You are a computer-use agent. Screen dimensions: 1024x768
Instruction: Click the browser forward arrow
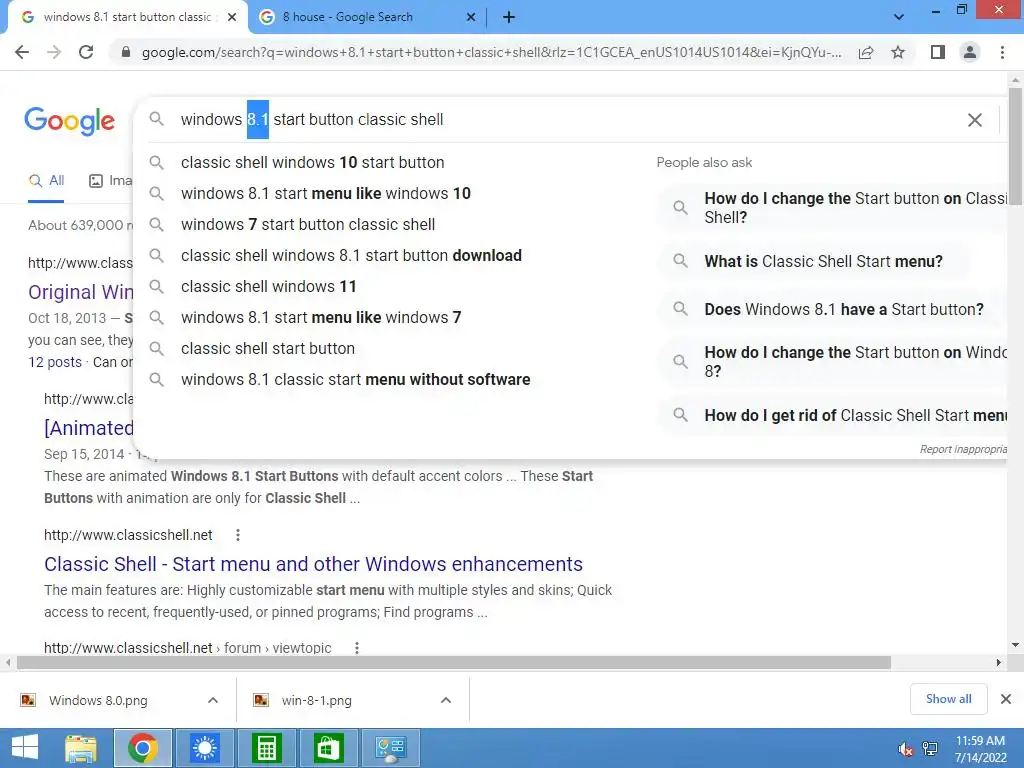click(54, 52)
